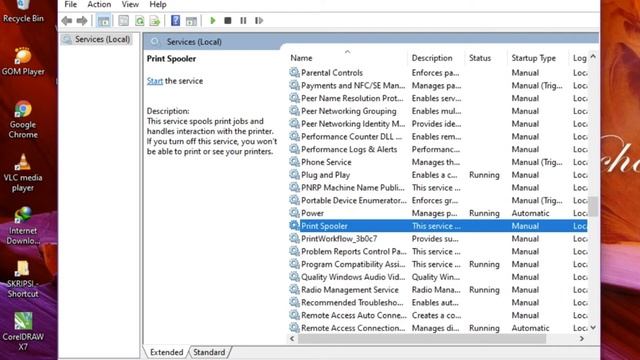Select the Internet Download desktop shortcut
The width and height of the screenshot is (640, 360).
pos(23,226)
